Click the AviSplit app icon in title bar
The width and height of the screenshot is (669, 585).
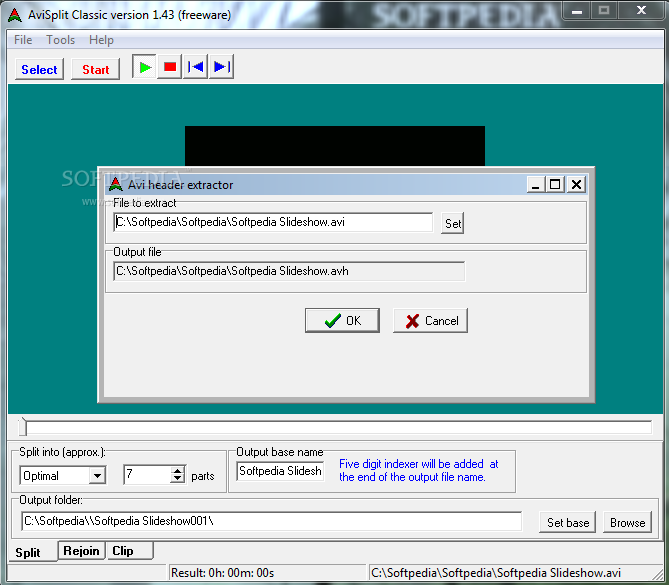pos(15,15)
